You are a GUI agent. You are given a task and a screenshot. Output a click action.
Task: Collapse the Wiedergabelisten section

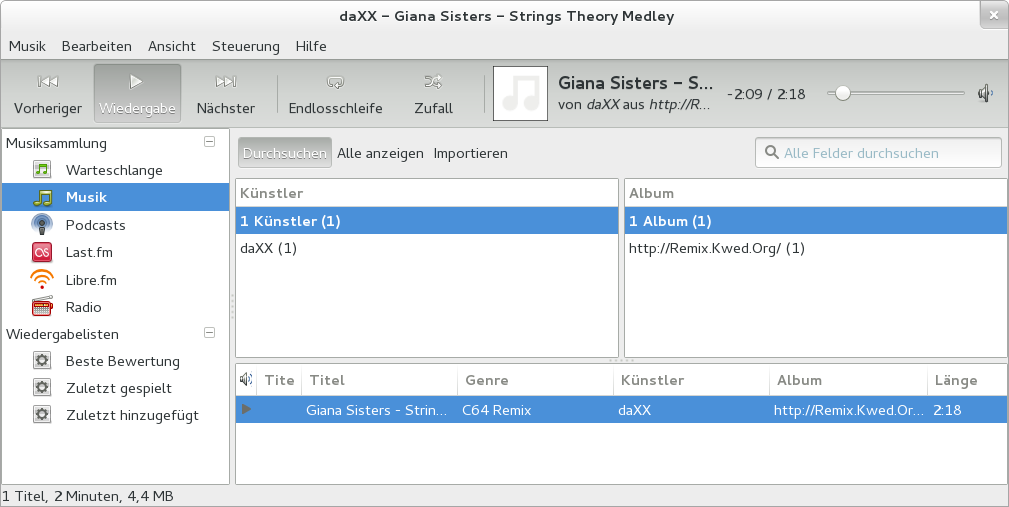pos(209,333)
